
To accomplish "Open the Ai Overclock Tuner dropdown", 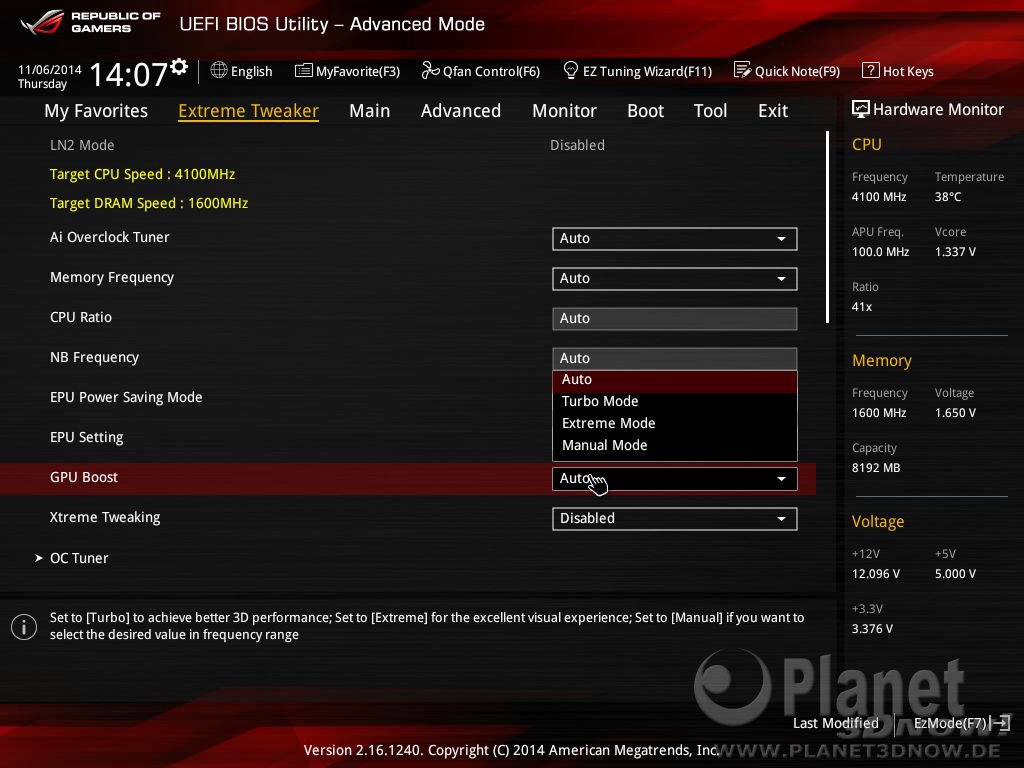I will click(675, 239).
